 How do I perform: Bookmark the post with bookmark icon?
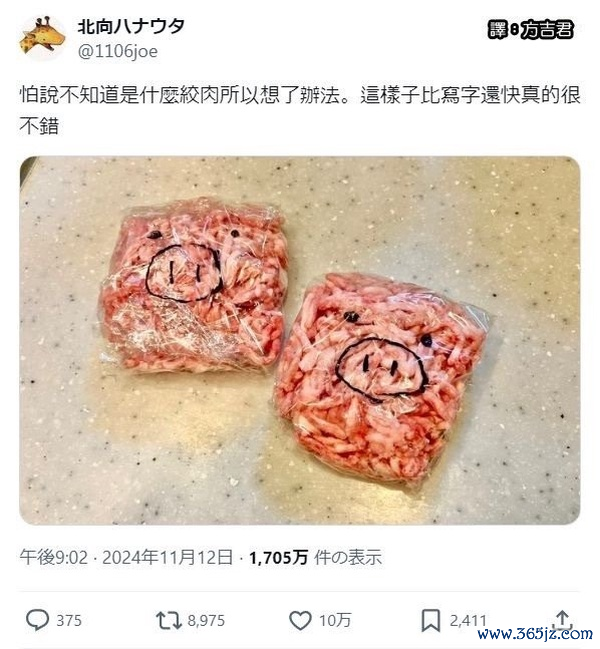(430, 621)
